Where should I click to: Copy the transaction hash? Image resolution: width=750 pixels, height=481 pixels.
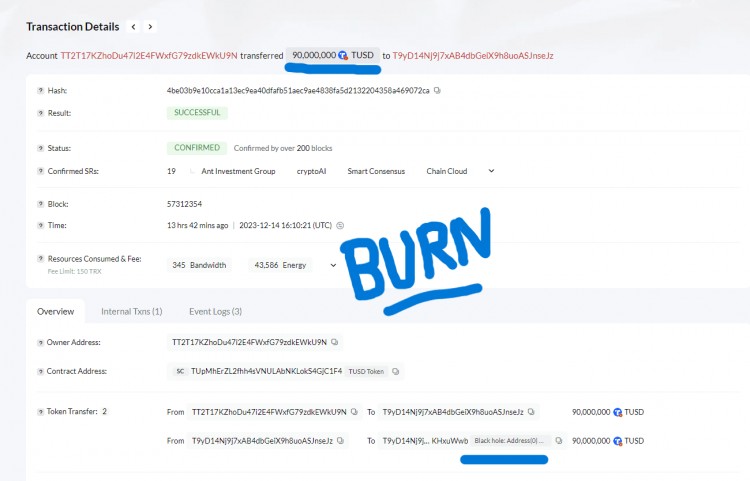(437, 90)
